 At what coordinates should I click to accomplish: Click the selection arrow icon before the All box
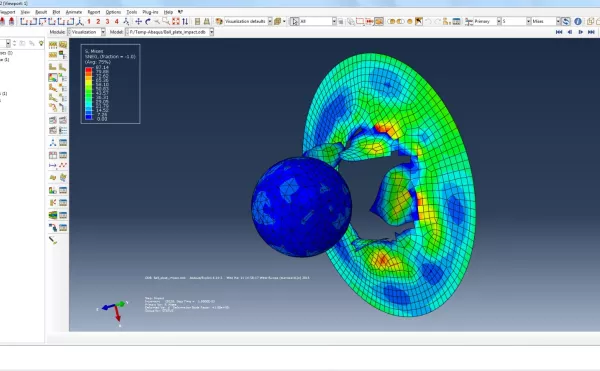(x=294, y=21)
